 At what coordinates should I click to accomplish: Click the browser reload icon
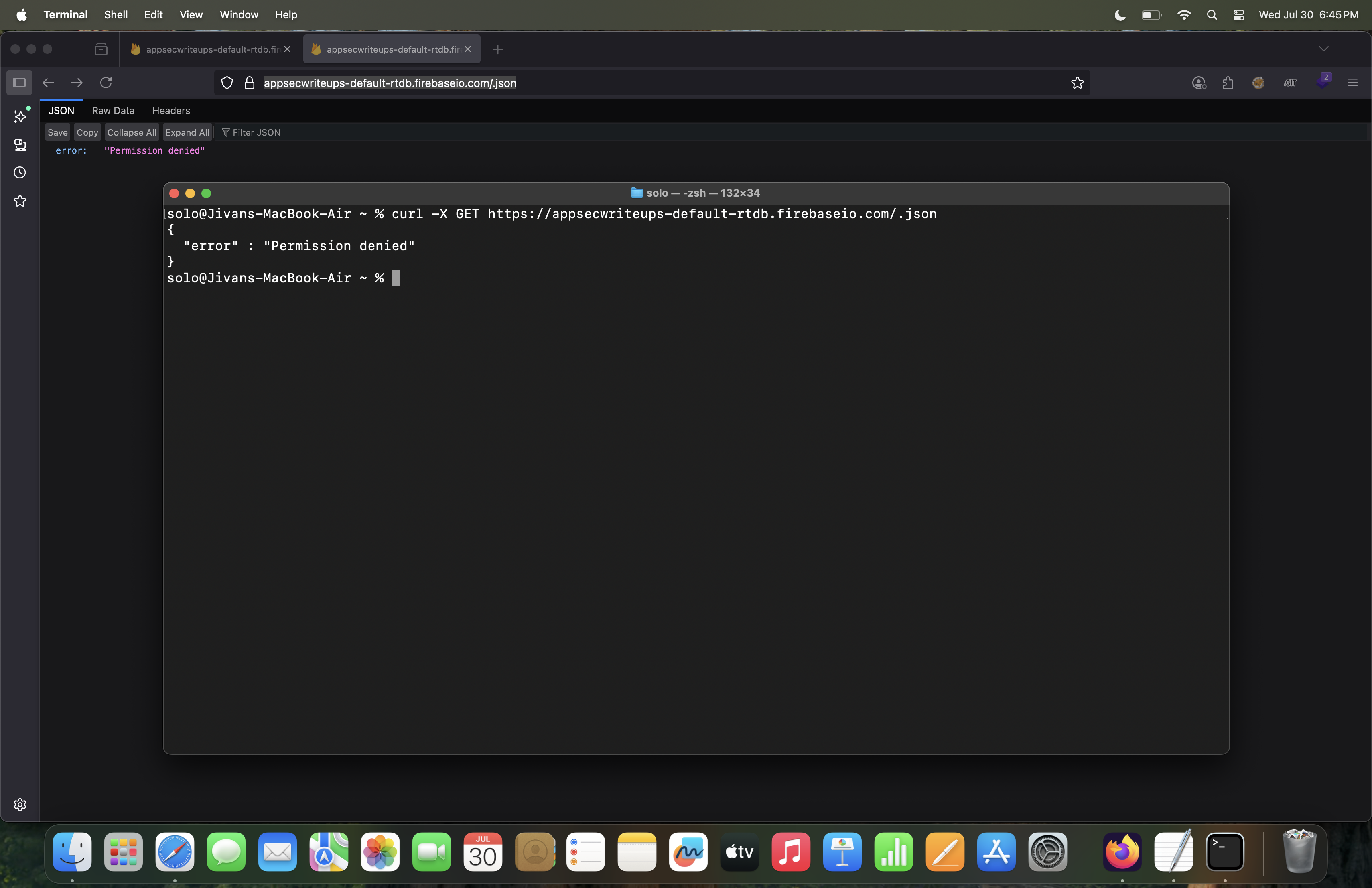[106, 83]
